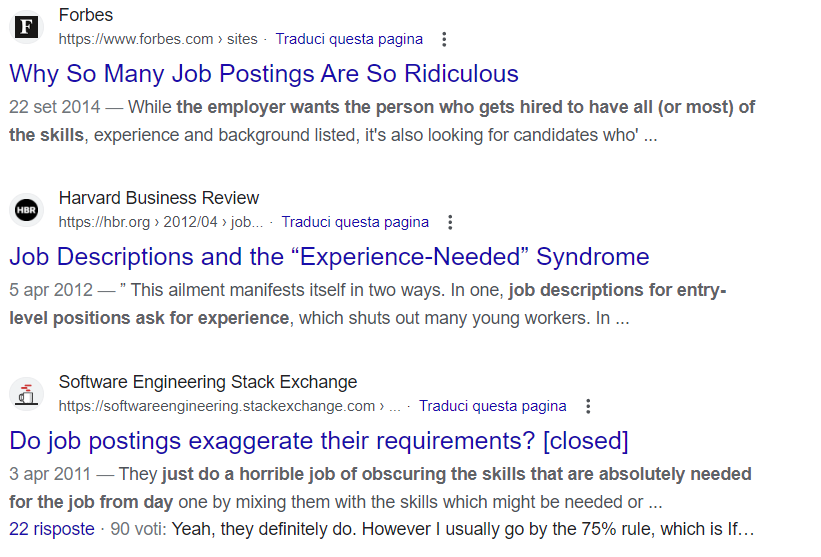Click the "Harvard Business Review" site name
Image resolution: width=821 pixels, height=557 pixels.
point(159,198)
